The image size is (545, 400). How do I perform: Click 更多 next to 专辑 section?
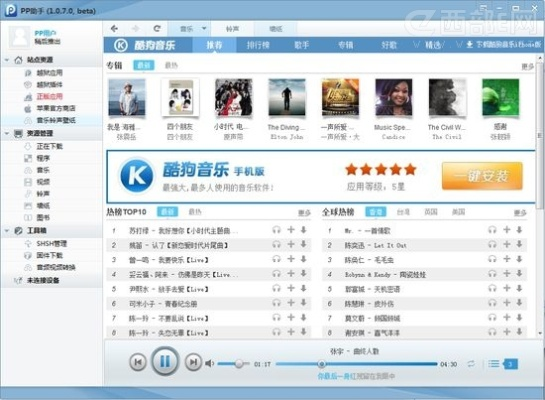[527, 67]
